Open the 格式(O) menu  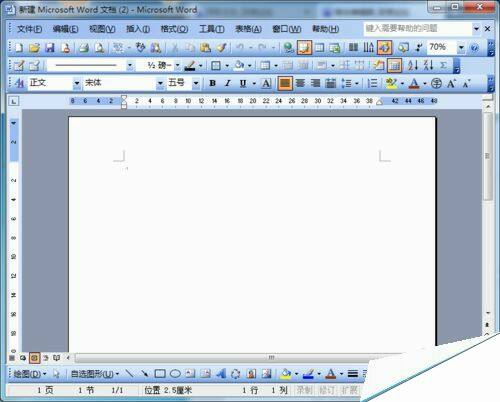coord(174,29)
